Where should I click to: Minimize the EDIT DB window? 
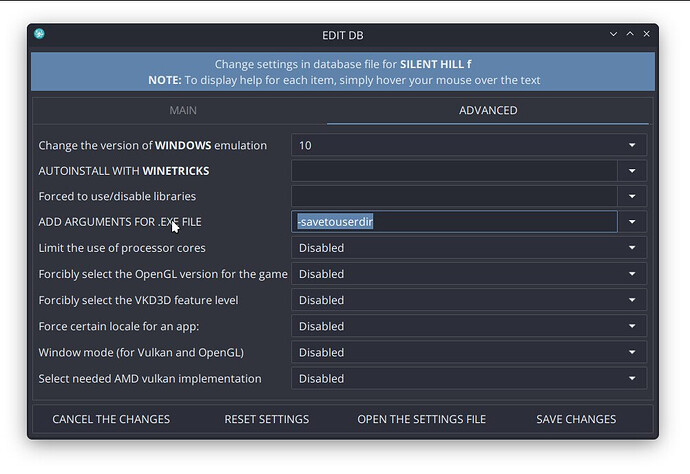pyautogui.click(x=613, y=35)
